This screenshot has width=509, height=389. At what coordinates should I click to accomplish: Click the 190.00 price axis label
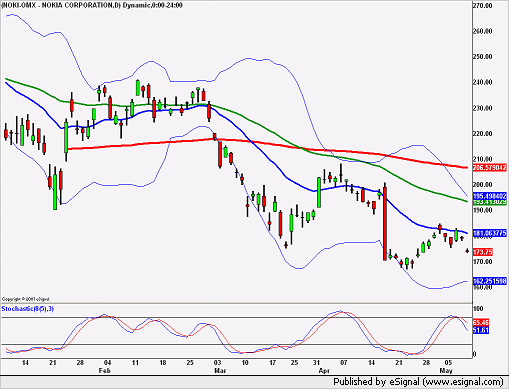point(482,210)
